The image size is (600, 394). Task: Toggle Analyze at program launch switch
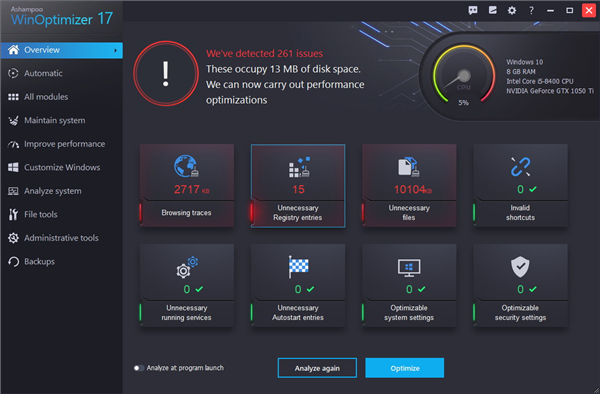click(x=139, y=368)
